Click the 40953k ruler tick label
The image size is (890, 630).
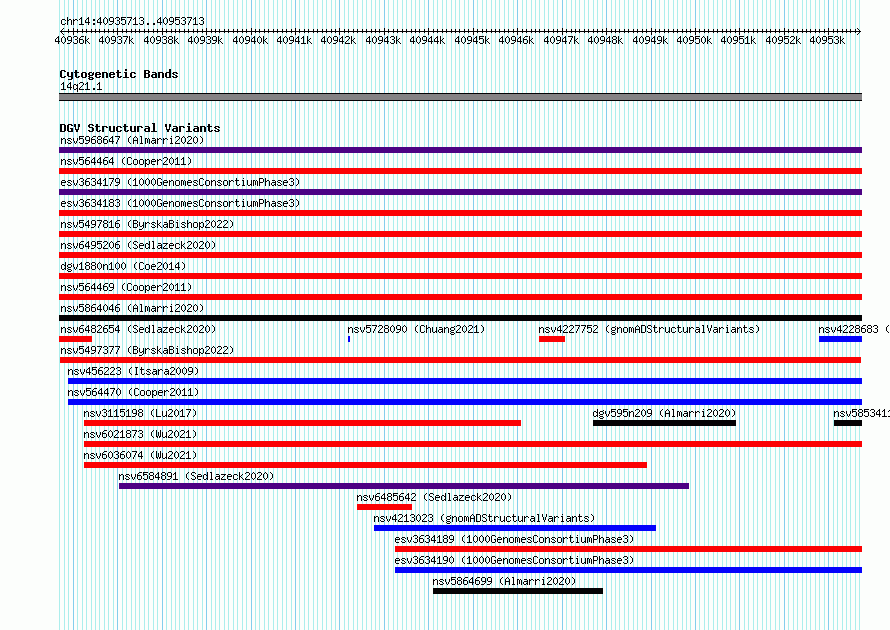tap(827, 40)
